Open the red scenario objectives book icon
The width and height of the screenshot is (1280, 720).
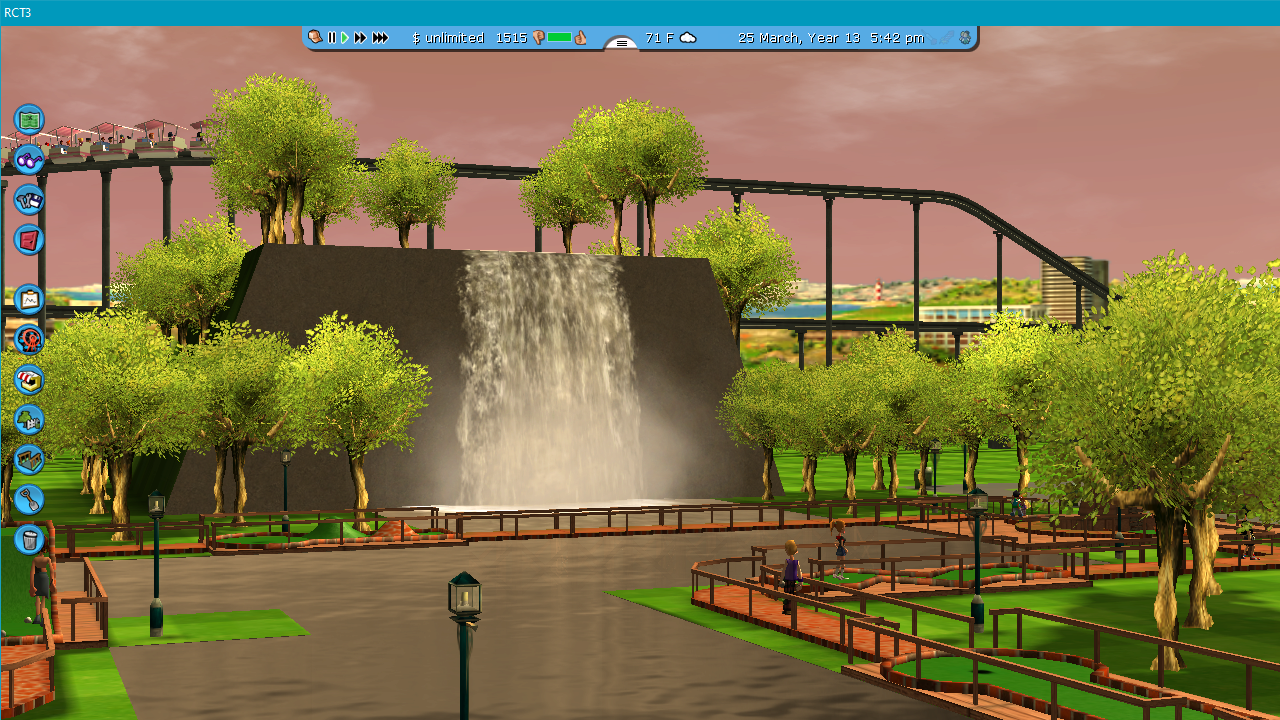click(29, 240)
